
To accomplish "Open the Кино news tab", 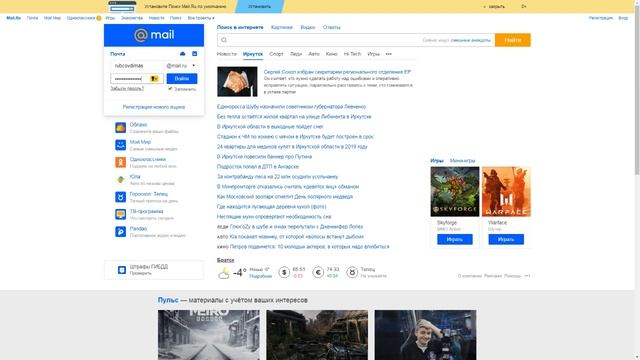I will pos(331,54).
